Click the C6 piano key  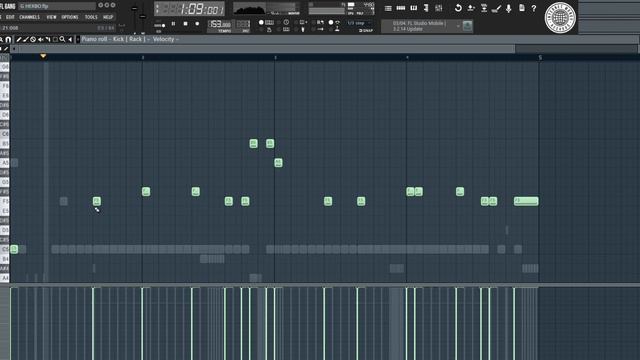tap(4, 134)
